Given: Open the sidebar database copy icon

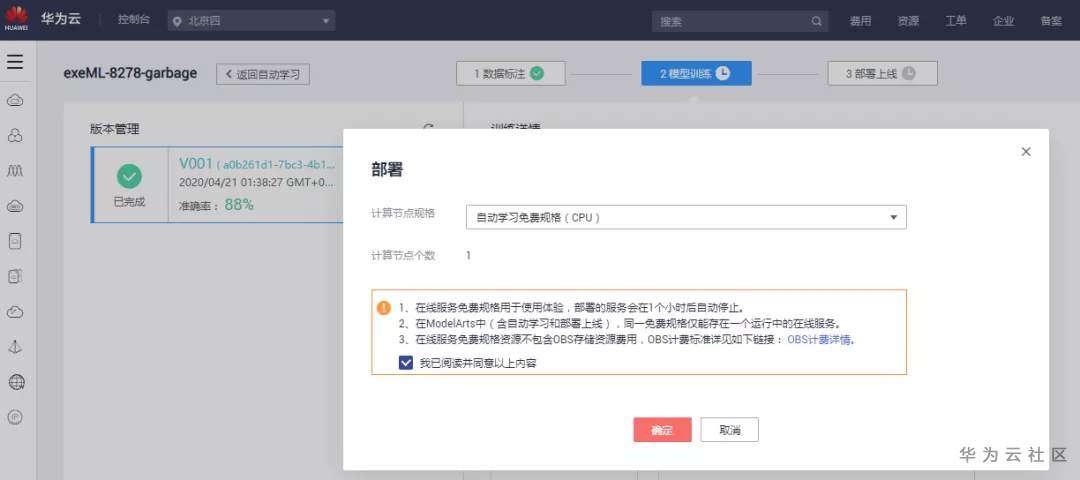Looking at the screenshot, I should point(15,276).
